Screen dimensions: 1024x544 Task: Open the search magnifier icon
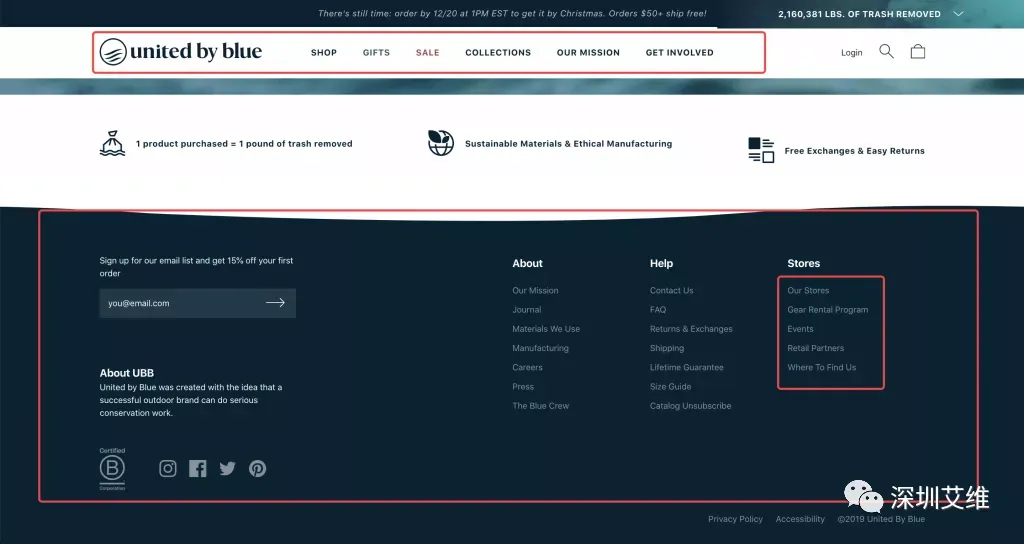[886, 52]
